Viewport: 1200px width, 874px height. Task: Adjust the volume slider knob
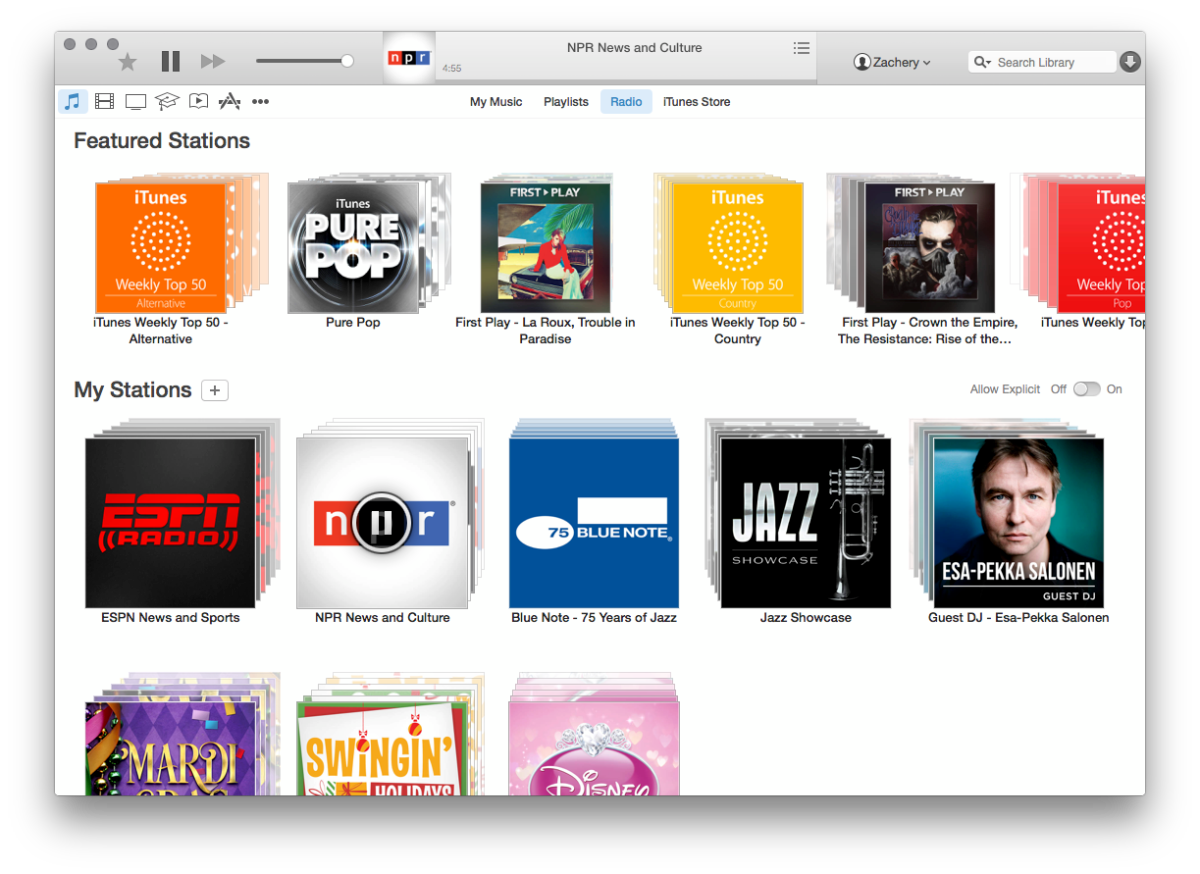pyautogui.click(x=347, y=61)
